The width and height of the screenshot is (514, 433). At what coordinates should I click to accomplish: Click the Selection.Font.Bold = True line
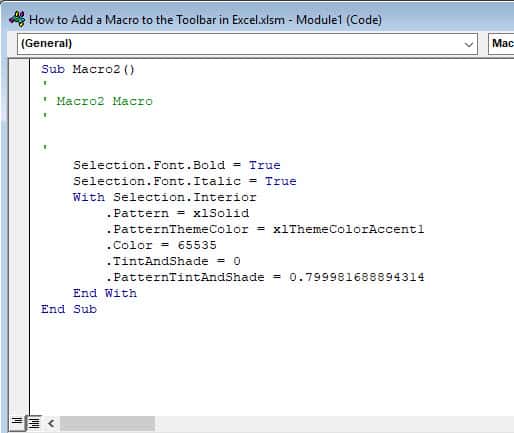coord(177,165)
